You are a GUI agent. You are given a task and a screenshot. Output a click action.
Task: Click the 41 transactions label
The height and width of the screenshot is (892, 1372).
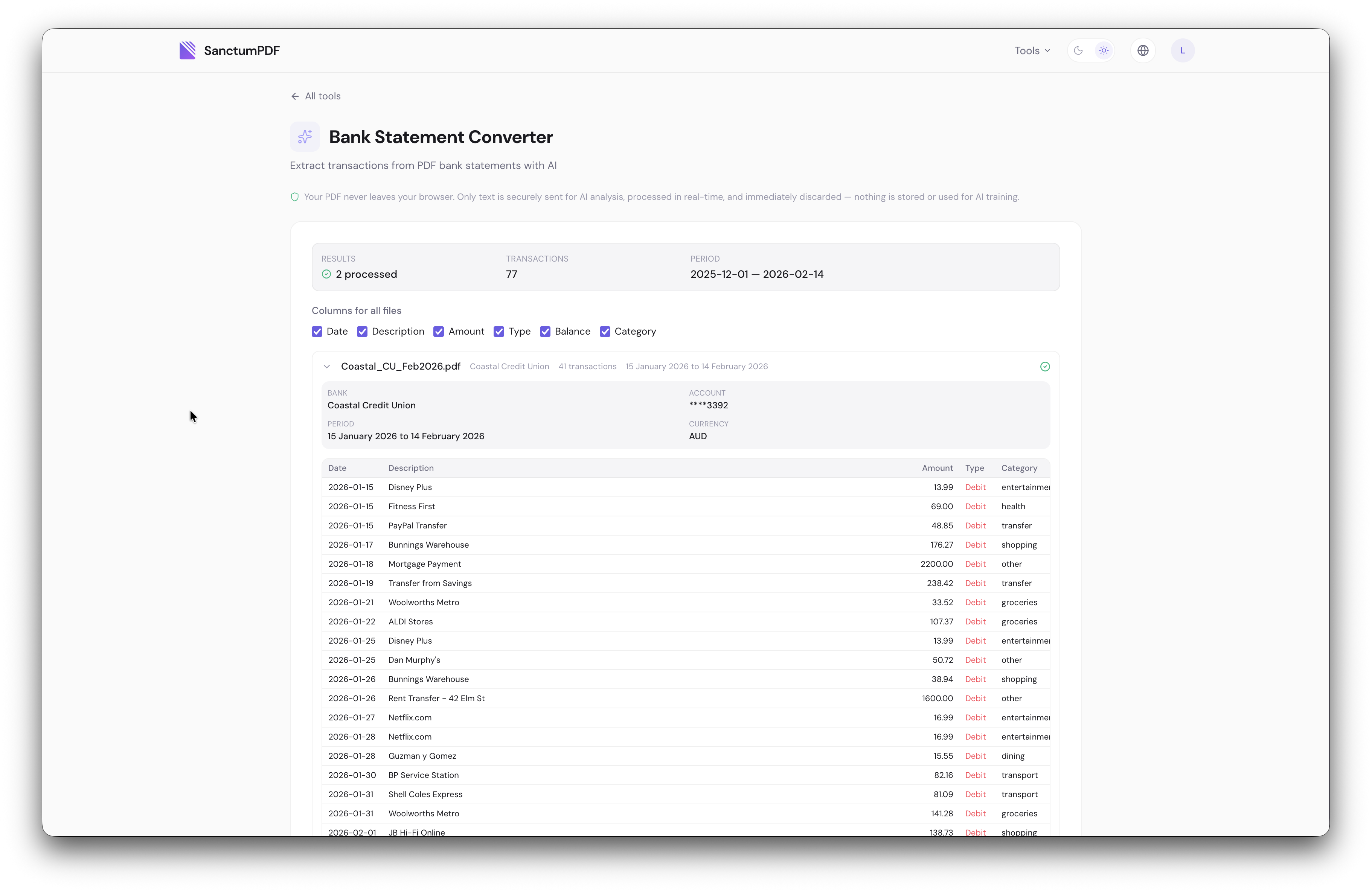(587, 367)
